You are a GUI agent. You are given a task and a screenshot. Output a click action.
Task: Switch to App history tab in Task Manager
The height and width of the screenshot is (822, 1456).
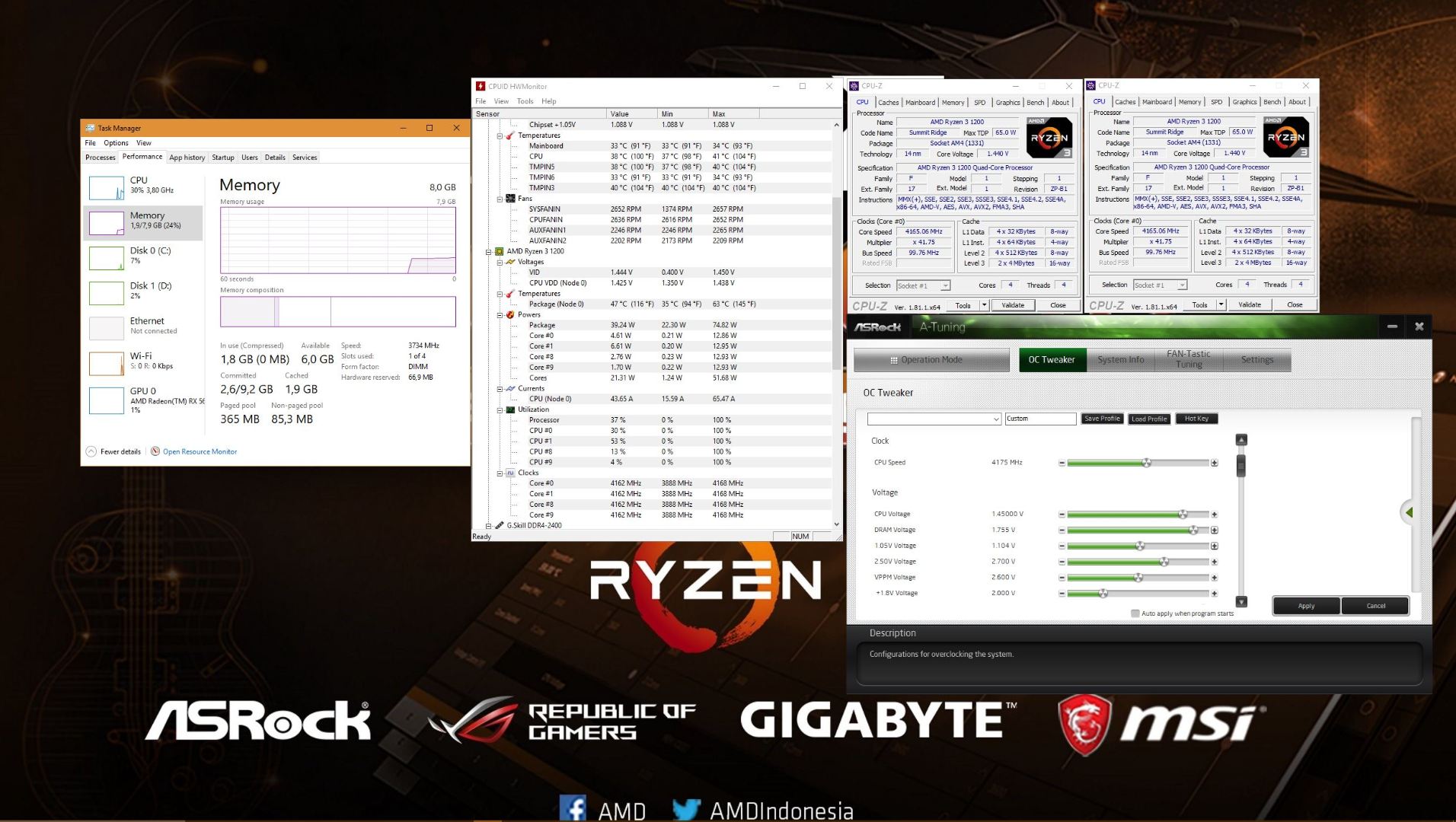click(187, 158)
